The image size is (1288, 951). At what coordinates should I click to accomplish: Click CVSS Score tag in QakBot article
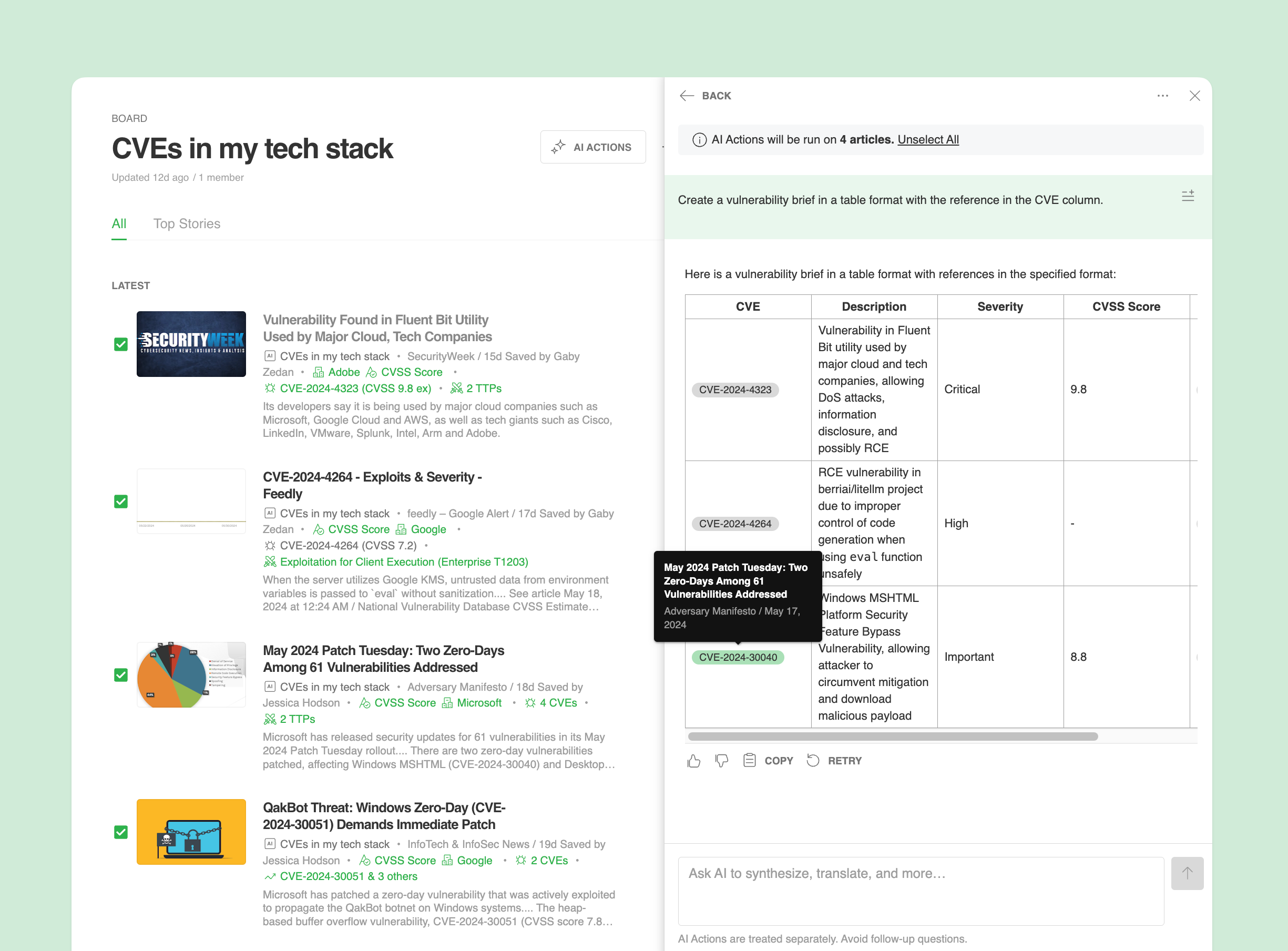coord(397,861)
